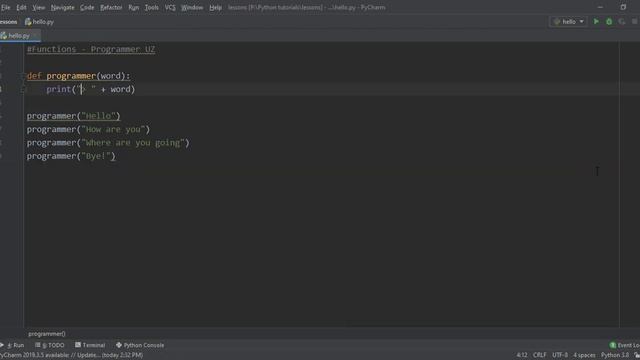The width and height of the screenshot is (640, 360).
Task: Run the hello configuration with the green play icon
Action: point(596,22)
